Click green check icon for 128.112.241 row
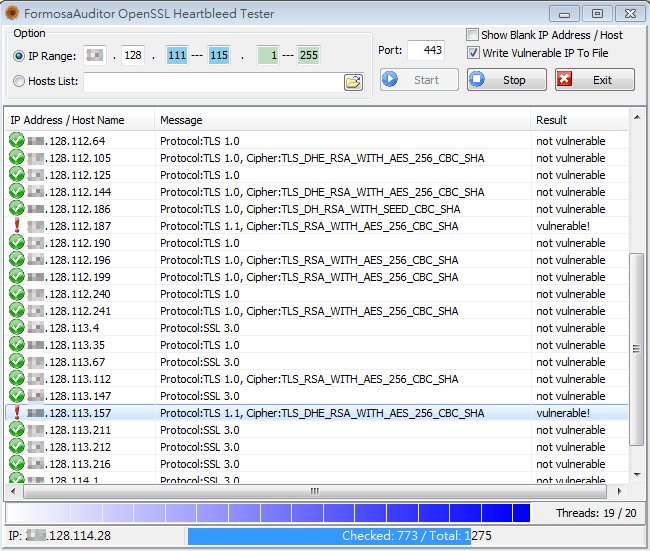 17,311
